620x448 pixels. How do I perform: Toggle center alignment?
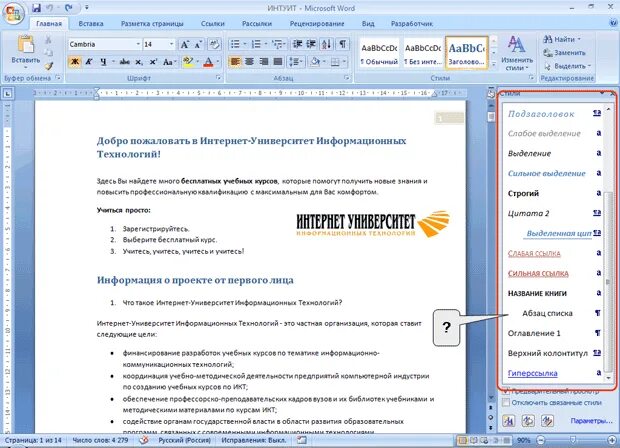pos(249,62)
